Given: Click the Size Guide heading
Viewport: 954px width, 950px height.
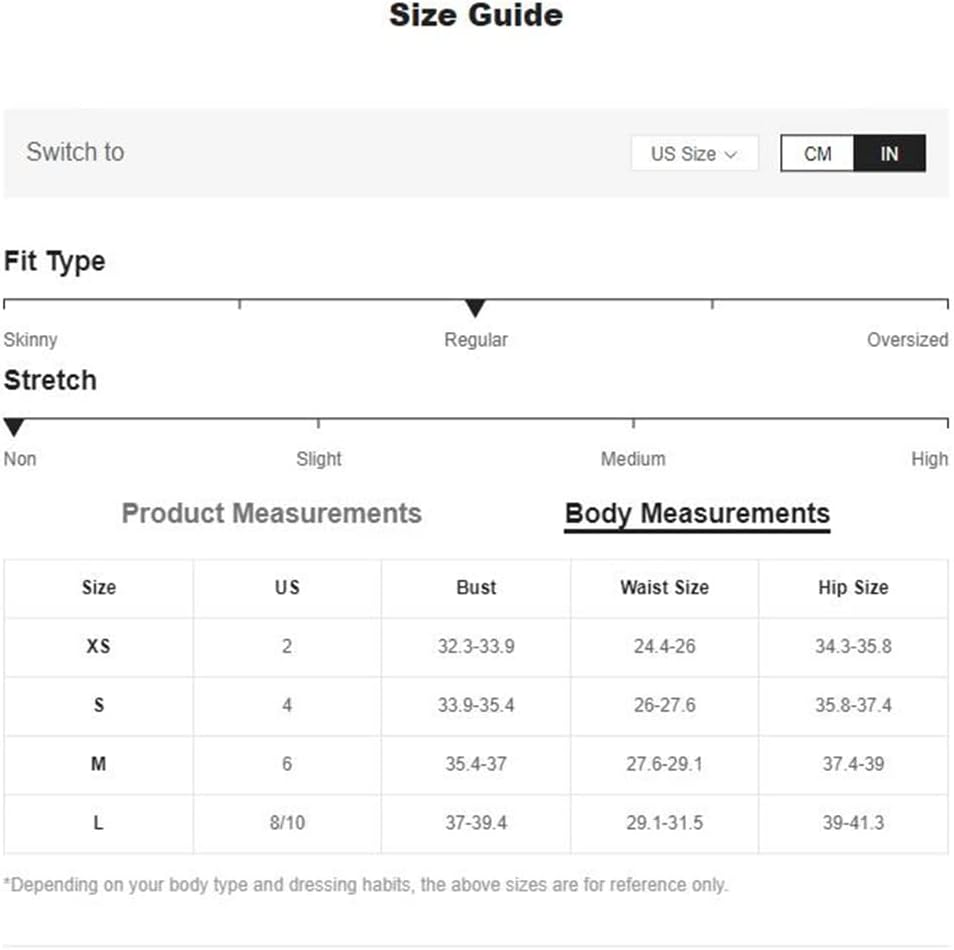Looking at the screenshot, I should click(x=476, y=16).
